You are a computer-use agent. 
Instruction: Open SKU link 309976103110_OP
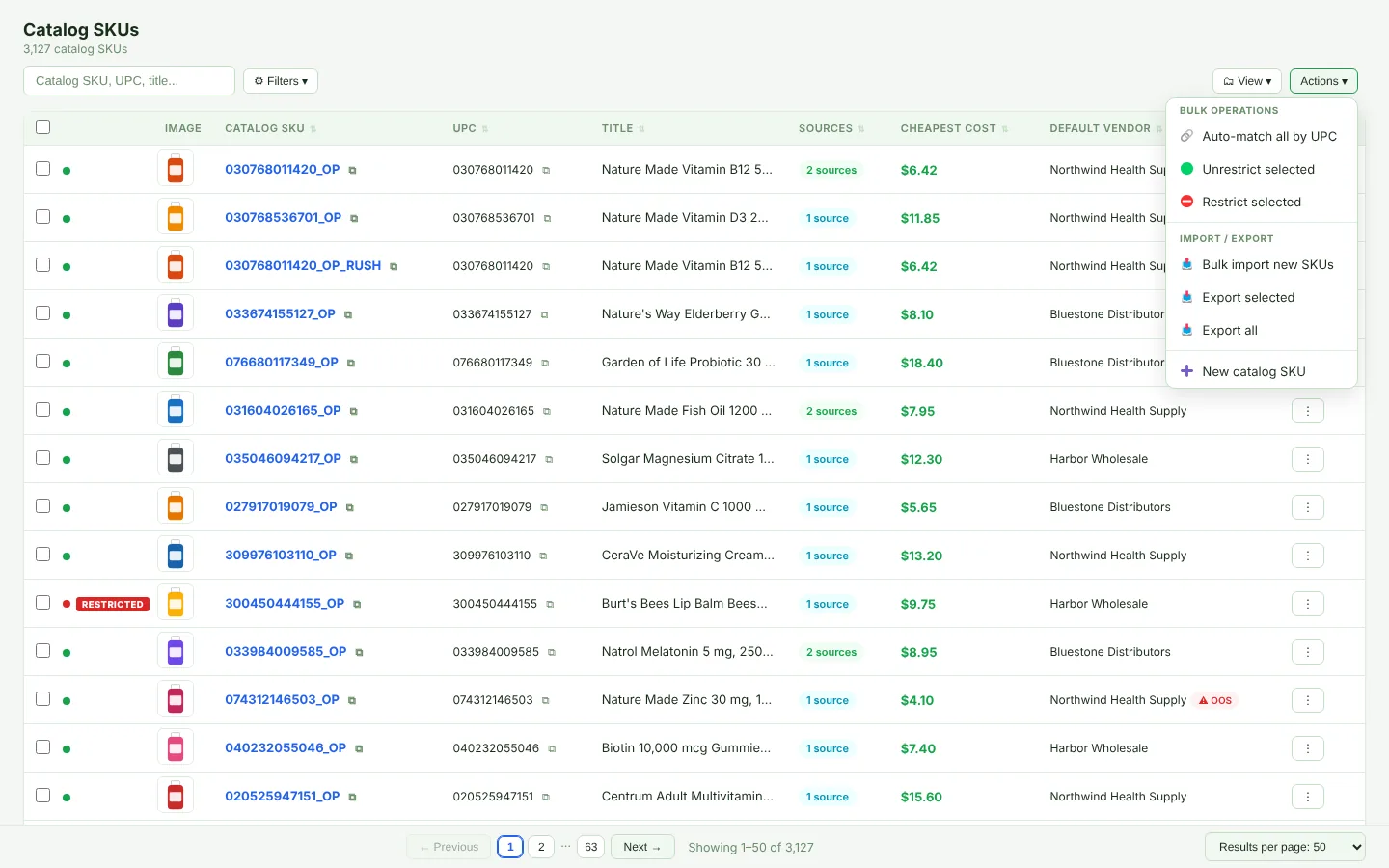tap(281, 556)
